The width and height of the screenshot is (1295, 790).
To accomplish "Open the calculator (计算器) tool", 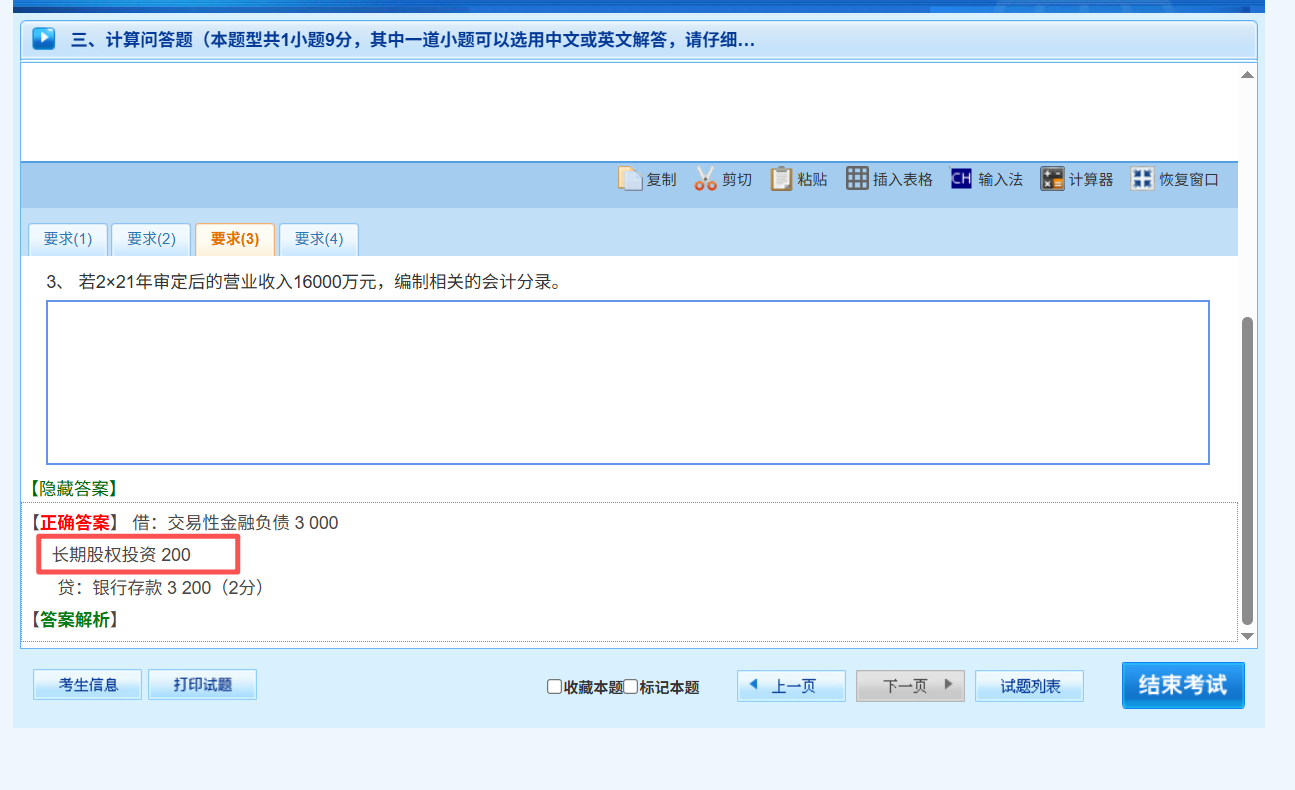I will tap(1052, 179).
